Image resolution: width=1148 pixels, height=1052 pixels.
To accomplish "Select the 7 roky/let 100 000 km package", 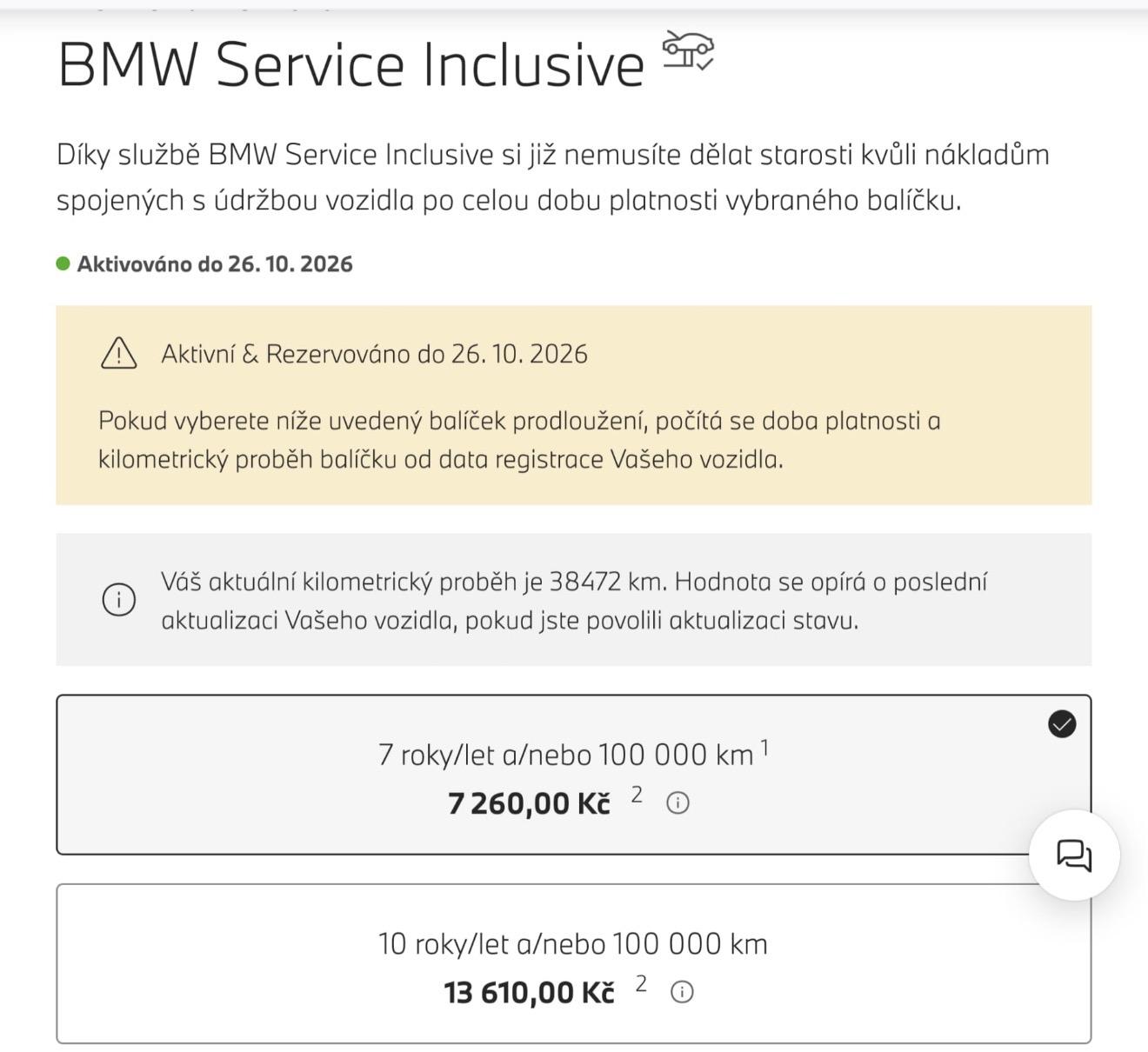I will pos(565,755).
